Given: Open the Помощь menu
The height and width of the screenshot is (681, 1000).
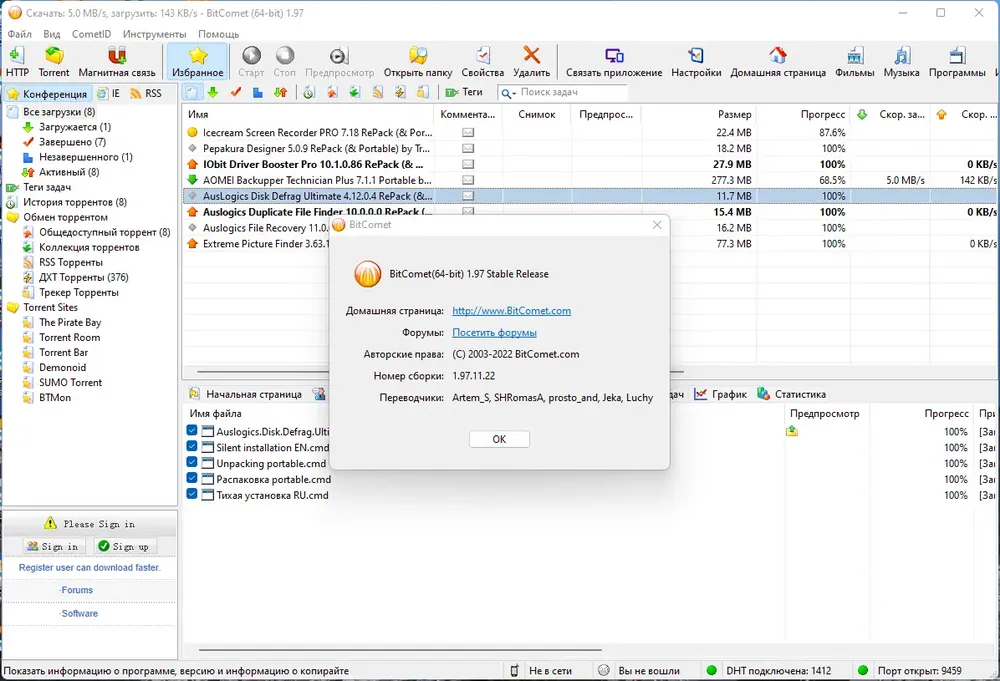Looking at the screenshot, I should (x=218, y=34).
